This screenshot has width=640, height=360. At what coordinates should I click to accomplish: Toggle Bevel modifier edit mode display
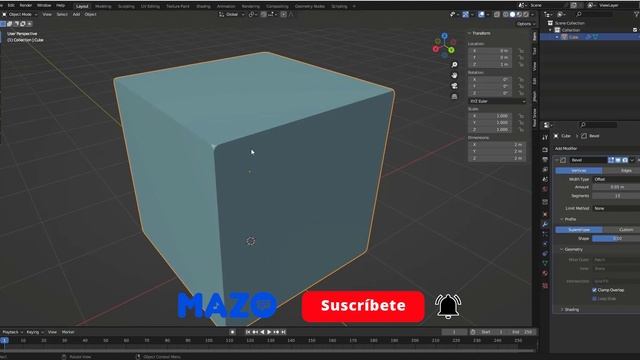pos(611,160)
